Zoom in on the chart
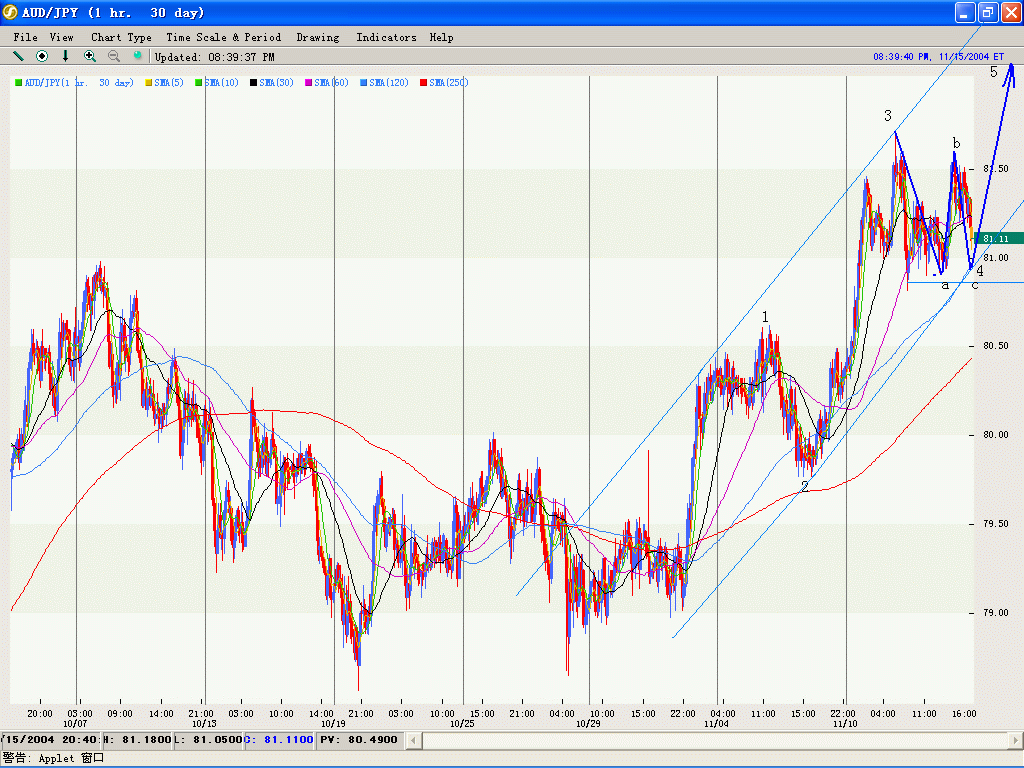This screenshot has height=768, width=1024. (90, 57)
